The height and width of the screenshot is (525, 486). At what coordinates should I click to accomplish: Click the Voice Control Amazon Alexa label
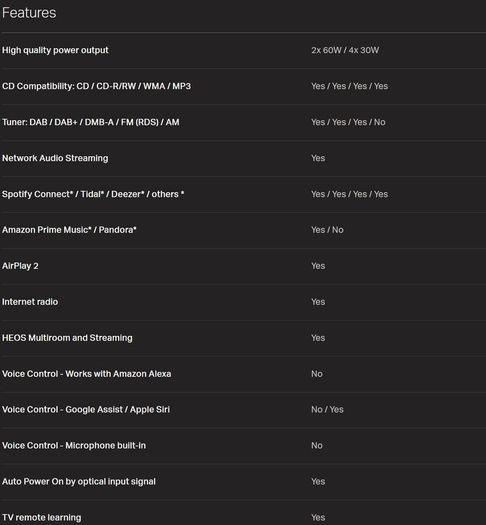pos(87,374)
